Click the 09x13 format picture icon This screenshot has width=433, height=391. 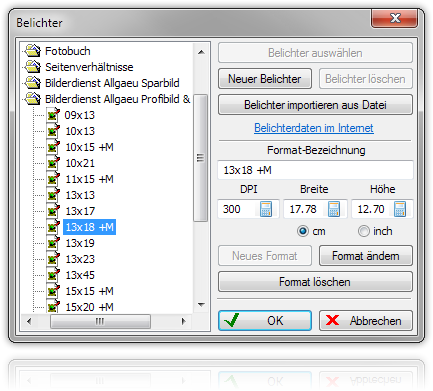[x=53, y=115]
